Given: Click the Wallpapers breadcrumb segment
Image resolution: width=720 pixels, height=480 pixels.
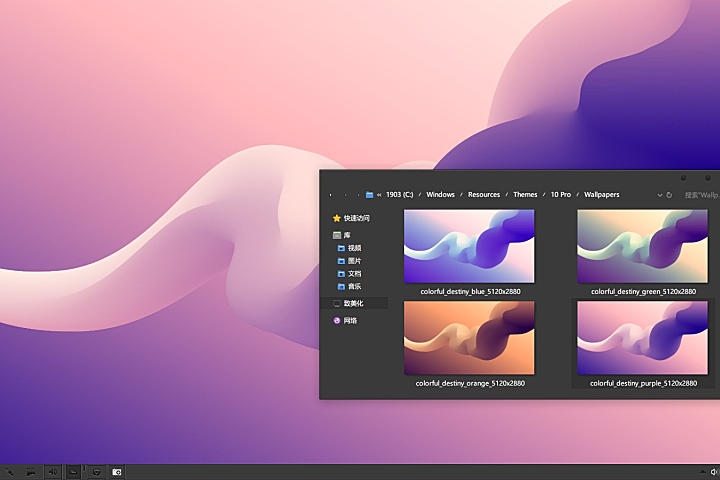Looking at the screenshot, I should (602, 195).
